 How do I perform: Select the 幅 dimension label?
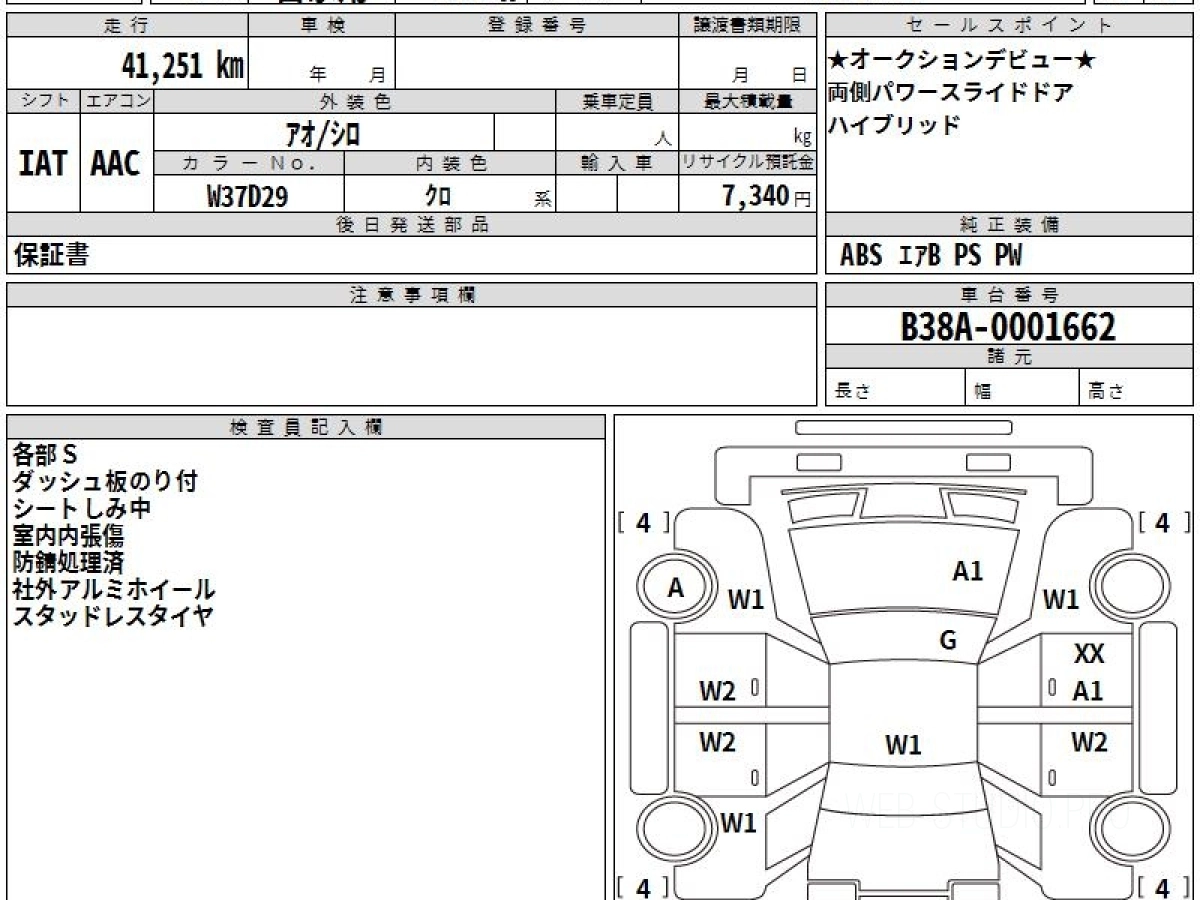[x=983, y=391]
